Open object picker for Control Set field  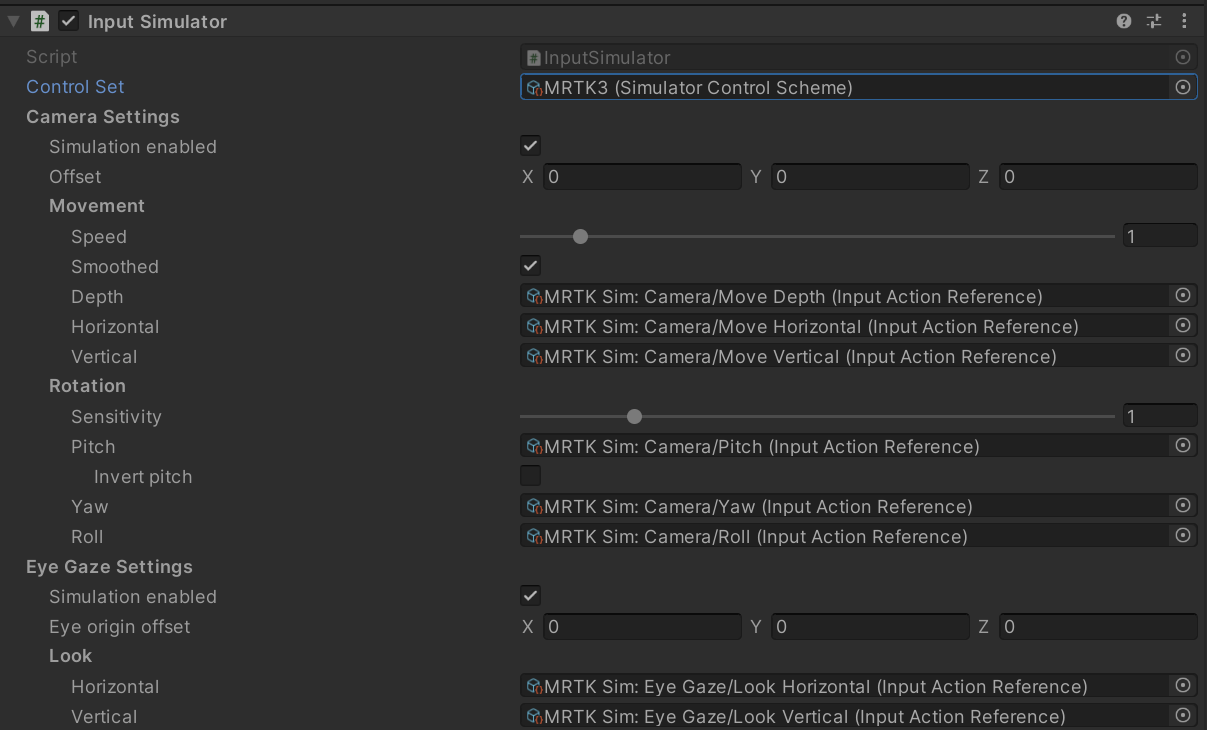click(x=1183, y=87)
